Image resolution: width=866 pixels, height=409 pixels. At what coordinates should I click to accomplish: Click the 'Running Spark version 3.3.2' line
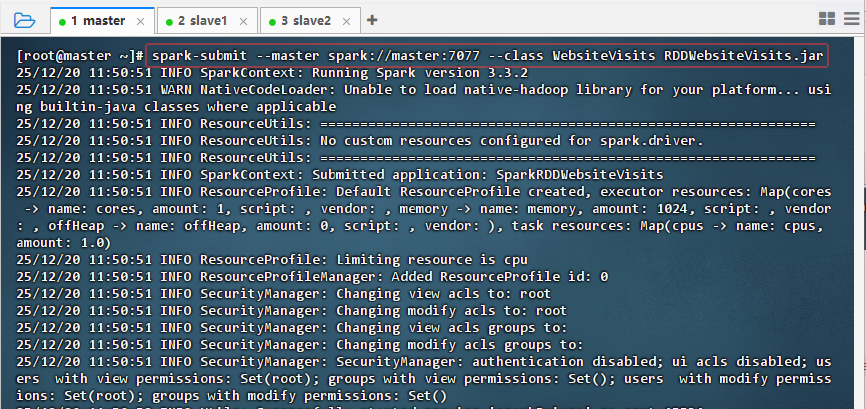pyautogui.click(x=272, y=73)
